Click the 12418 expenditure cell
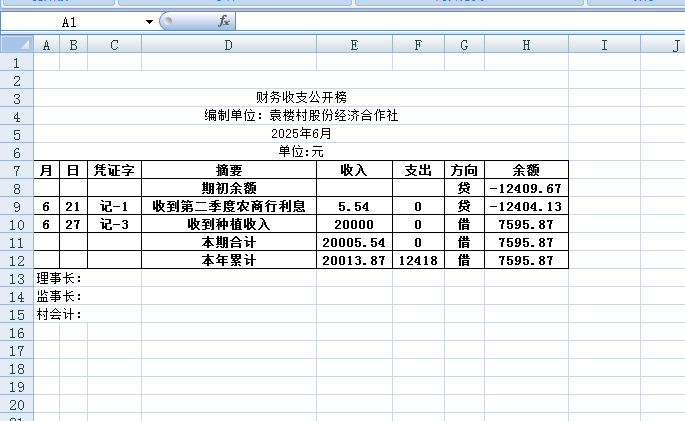 [417, 260]
